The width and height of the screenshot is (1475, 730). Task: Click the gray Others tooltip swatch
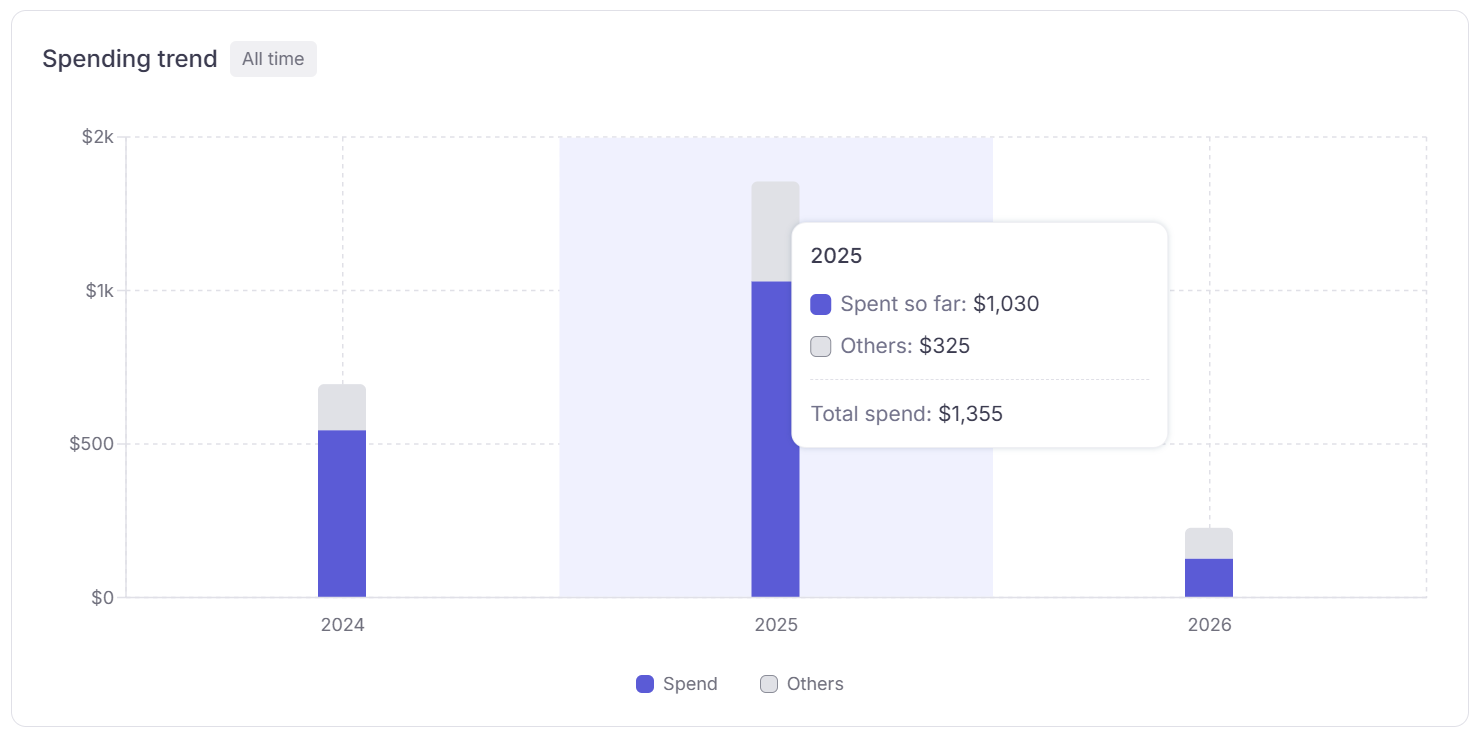click(821, 346)
